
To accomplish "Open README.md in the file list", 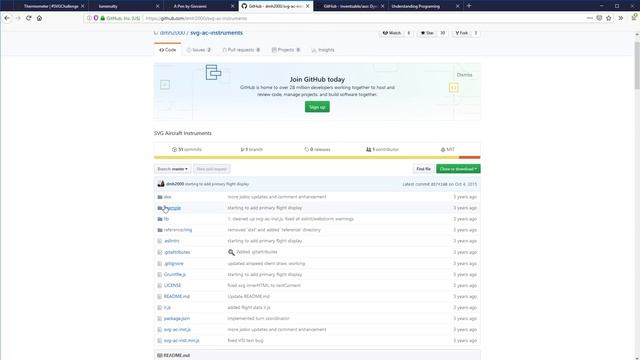I will (177, 297).
